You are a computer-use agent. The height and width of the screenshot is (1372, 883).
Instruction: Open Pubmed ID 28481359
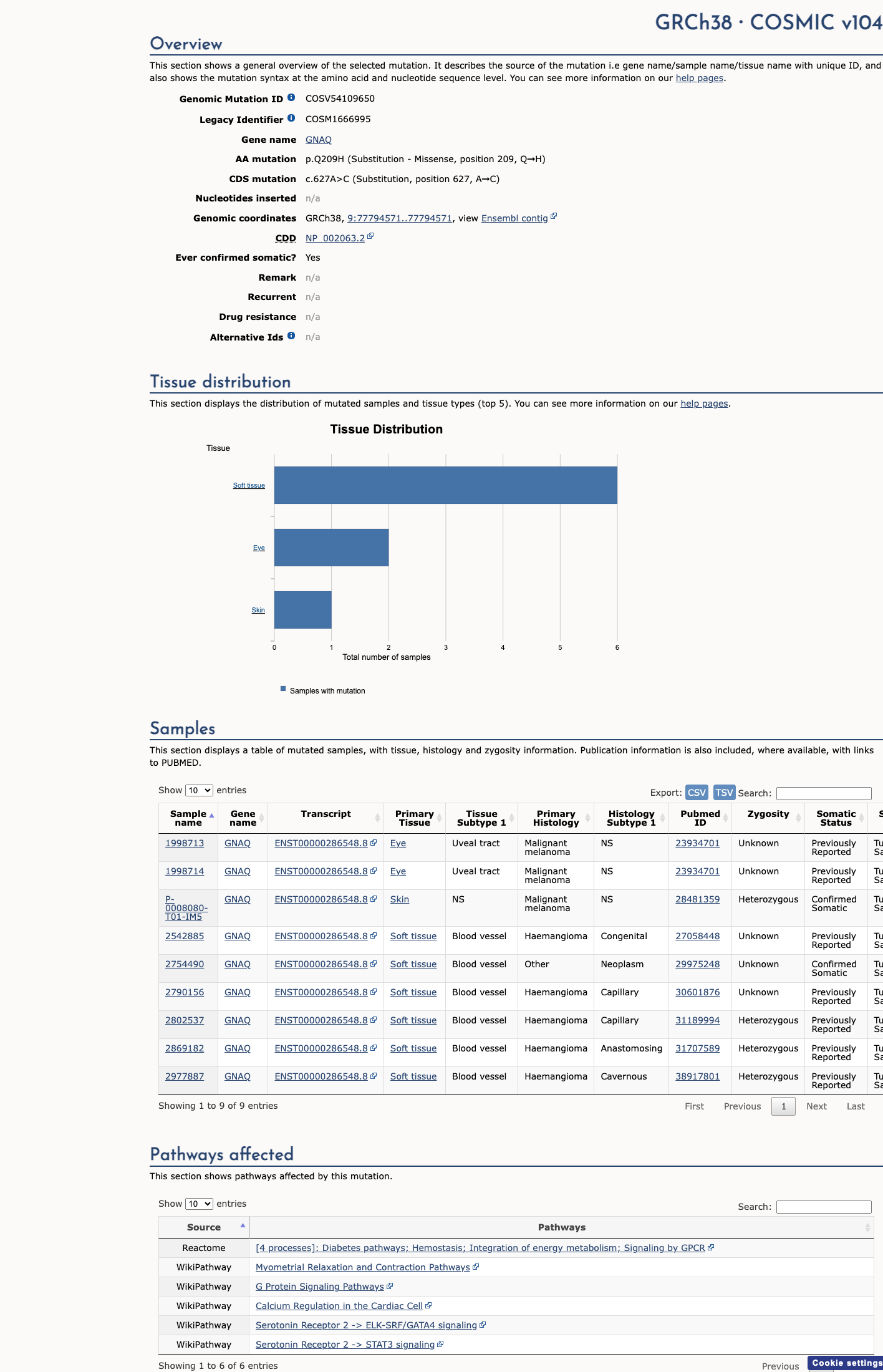[697, 899]
